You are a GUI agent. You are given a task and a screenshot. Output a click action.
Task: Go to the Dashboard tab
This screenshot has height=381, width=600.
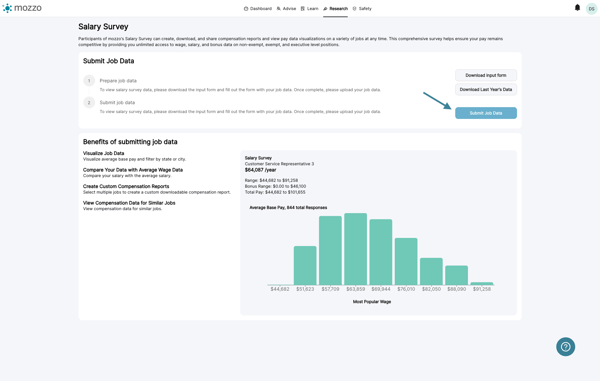(258, 8)
